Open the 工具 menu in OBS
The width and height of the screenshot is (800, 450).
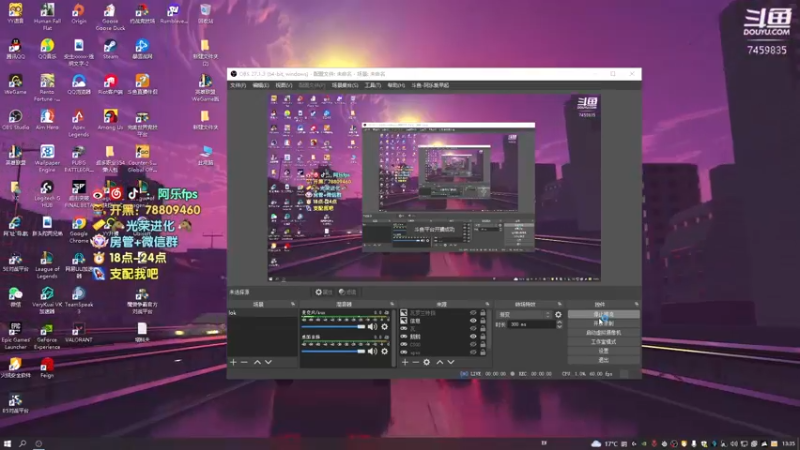coord(372,85)
